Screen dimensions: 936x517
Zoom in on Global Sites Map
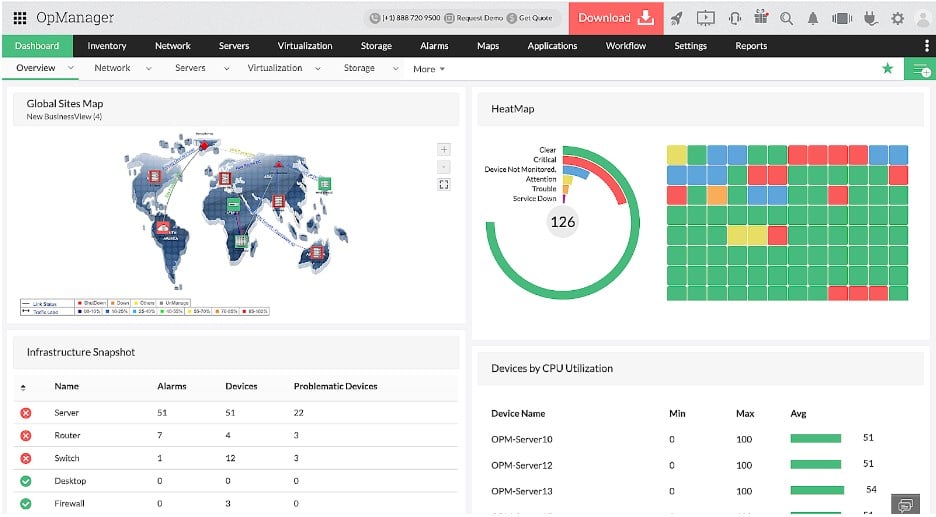point(444,149)
